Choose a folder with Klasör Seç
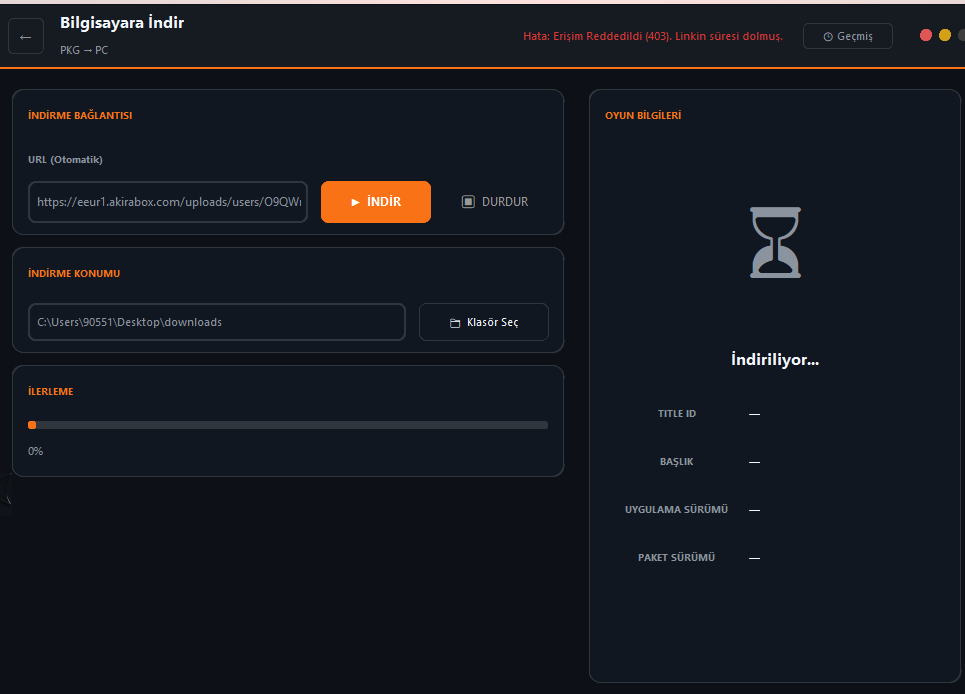Screen dimensions: 965x694 (484, 322)
